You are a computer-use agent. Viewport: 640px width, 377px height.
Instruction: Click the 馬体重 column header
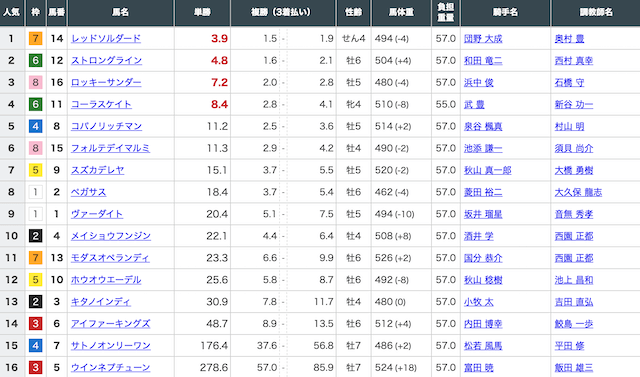pos(401,12)
